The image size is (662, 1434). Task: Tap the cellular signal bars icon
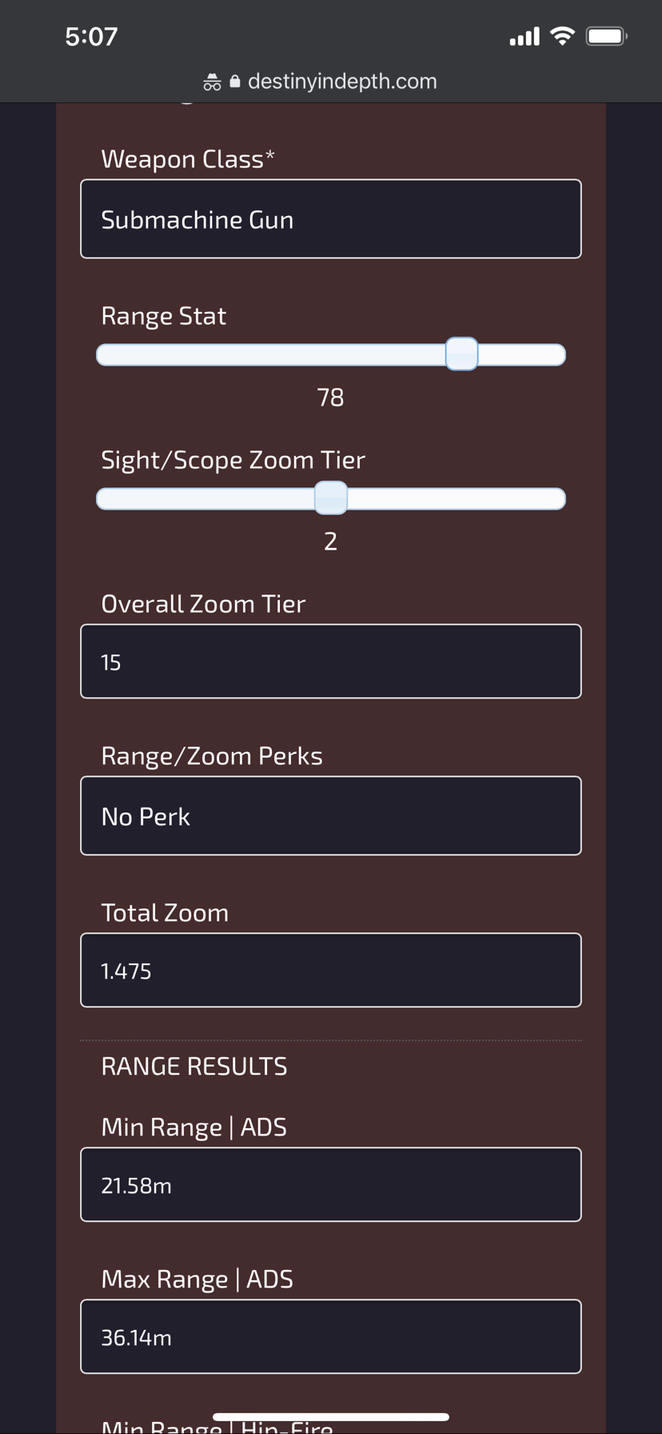coord(524,38)
